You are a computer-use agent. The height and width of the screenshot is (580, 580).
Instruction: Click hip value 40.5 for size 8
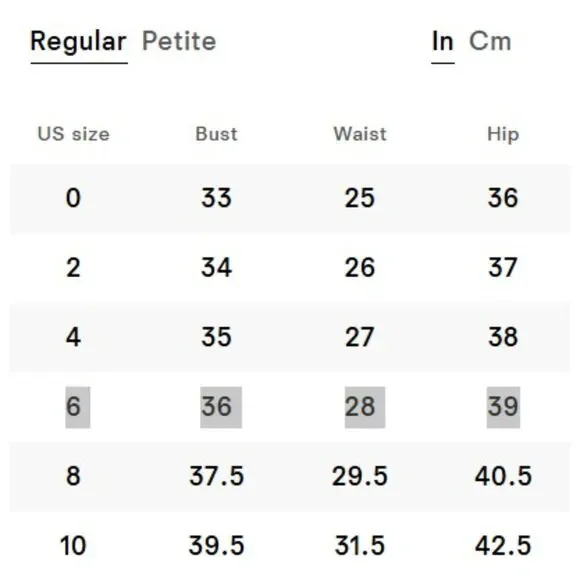503,476
